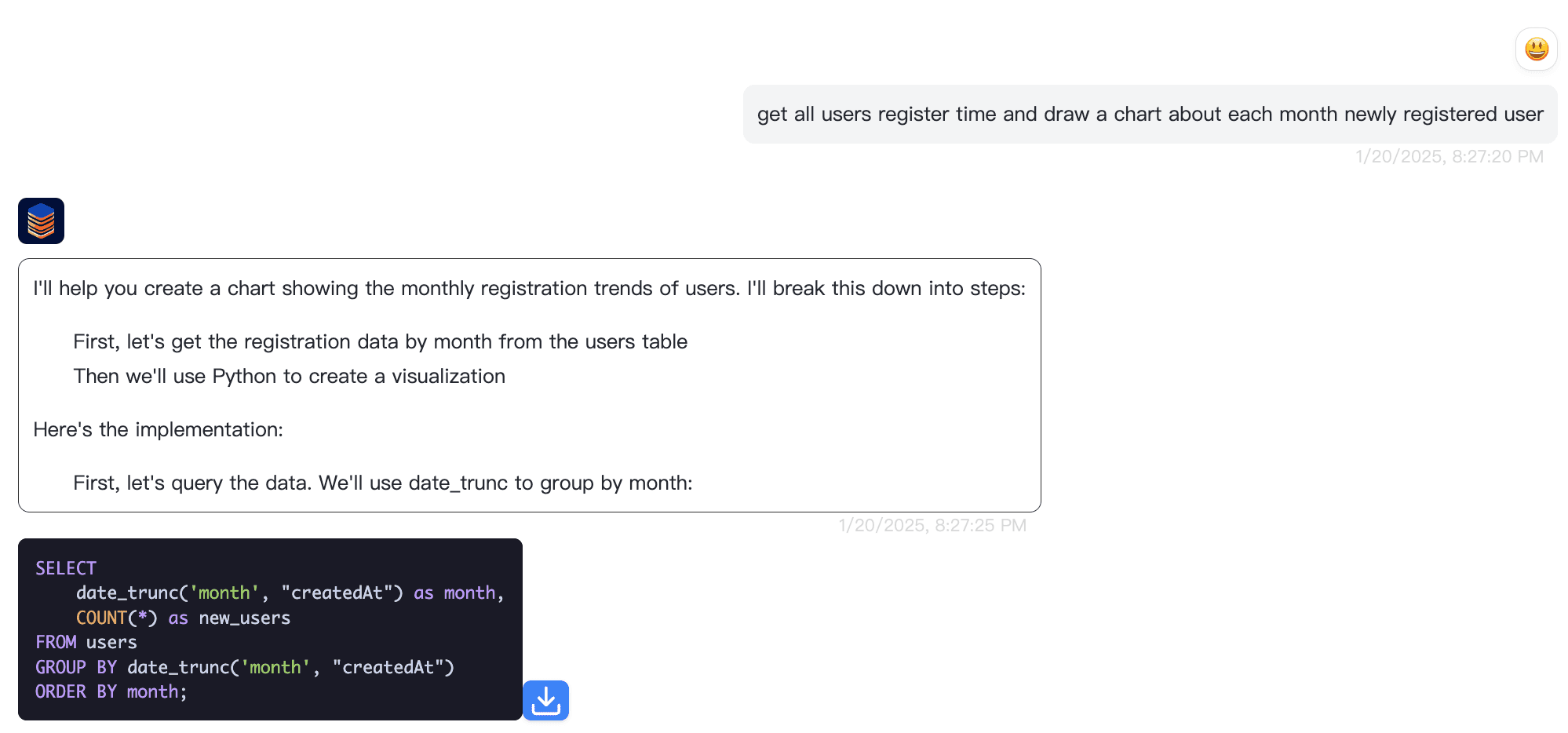Click the GROUP BY line in the code
Screen dimensions: 1568x733
[x=244, y=667]
